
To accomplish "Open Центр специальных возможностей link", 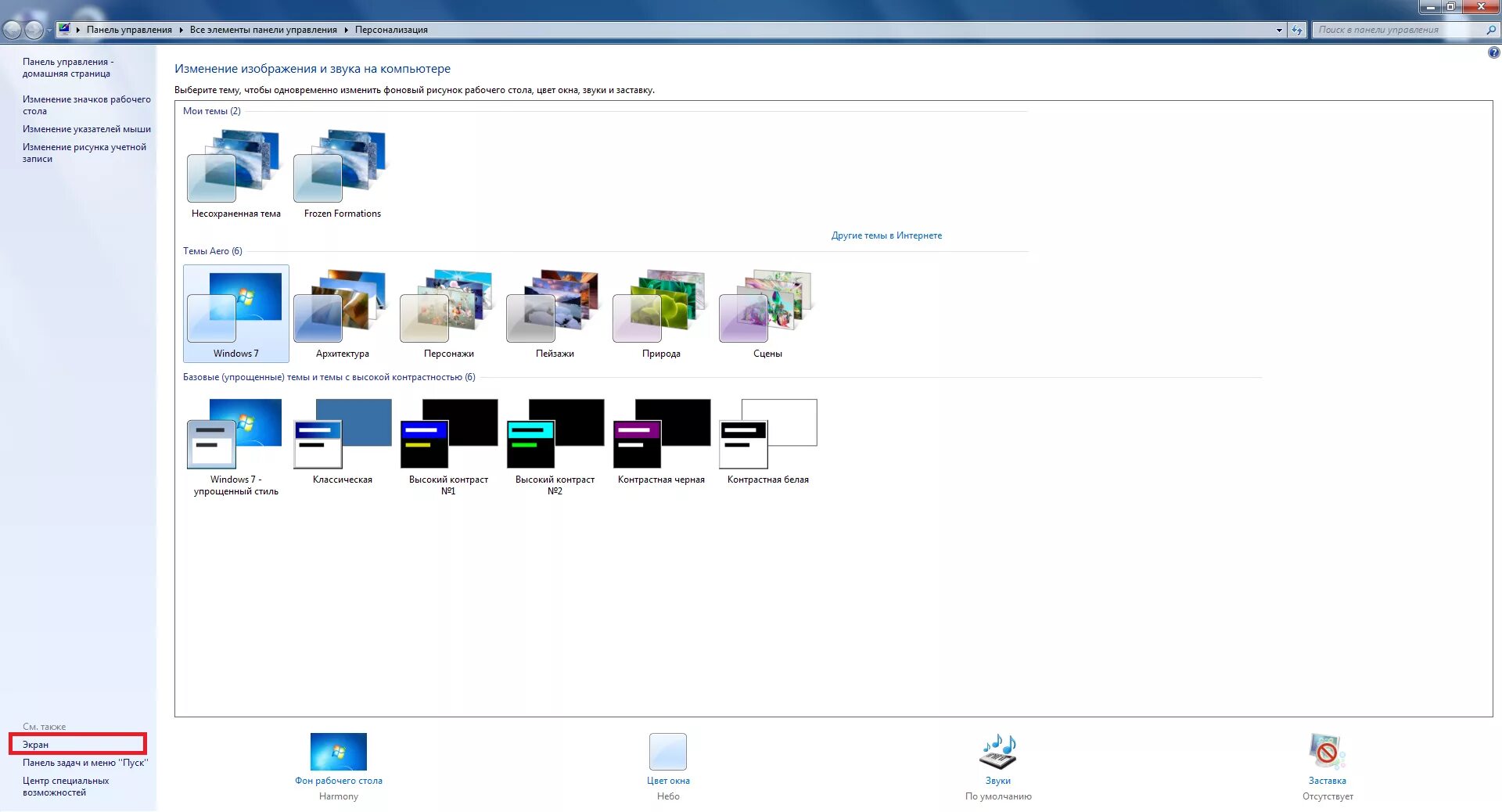I will coord(66,786).
